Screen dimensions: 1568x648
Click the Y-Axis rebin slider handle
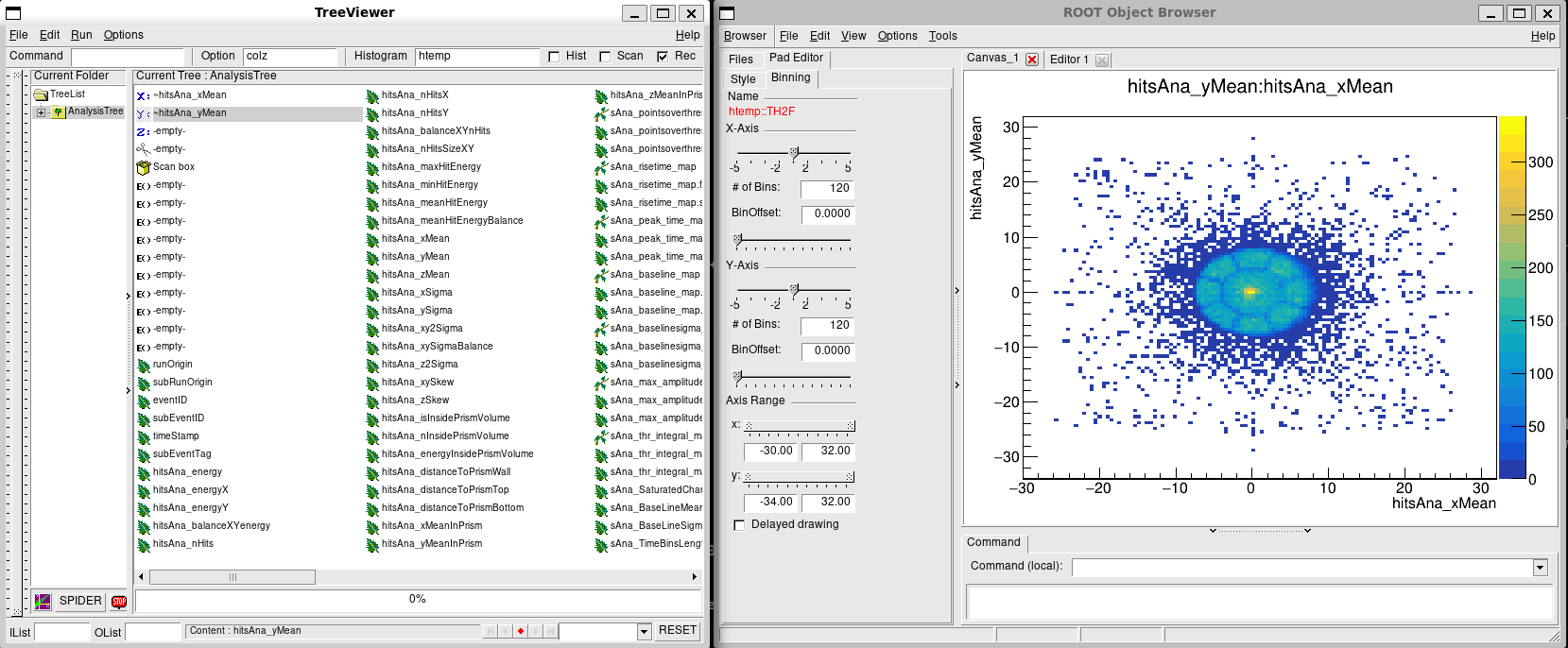pos(794,289)
